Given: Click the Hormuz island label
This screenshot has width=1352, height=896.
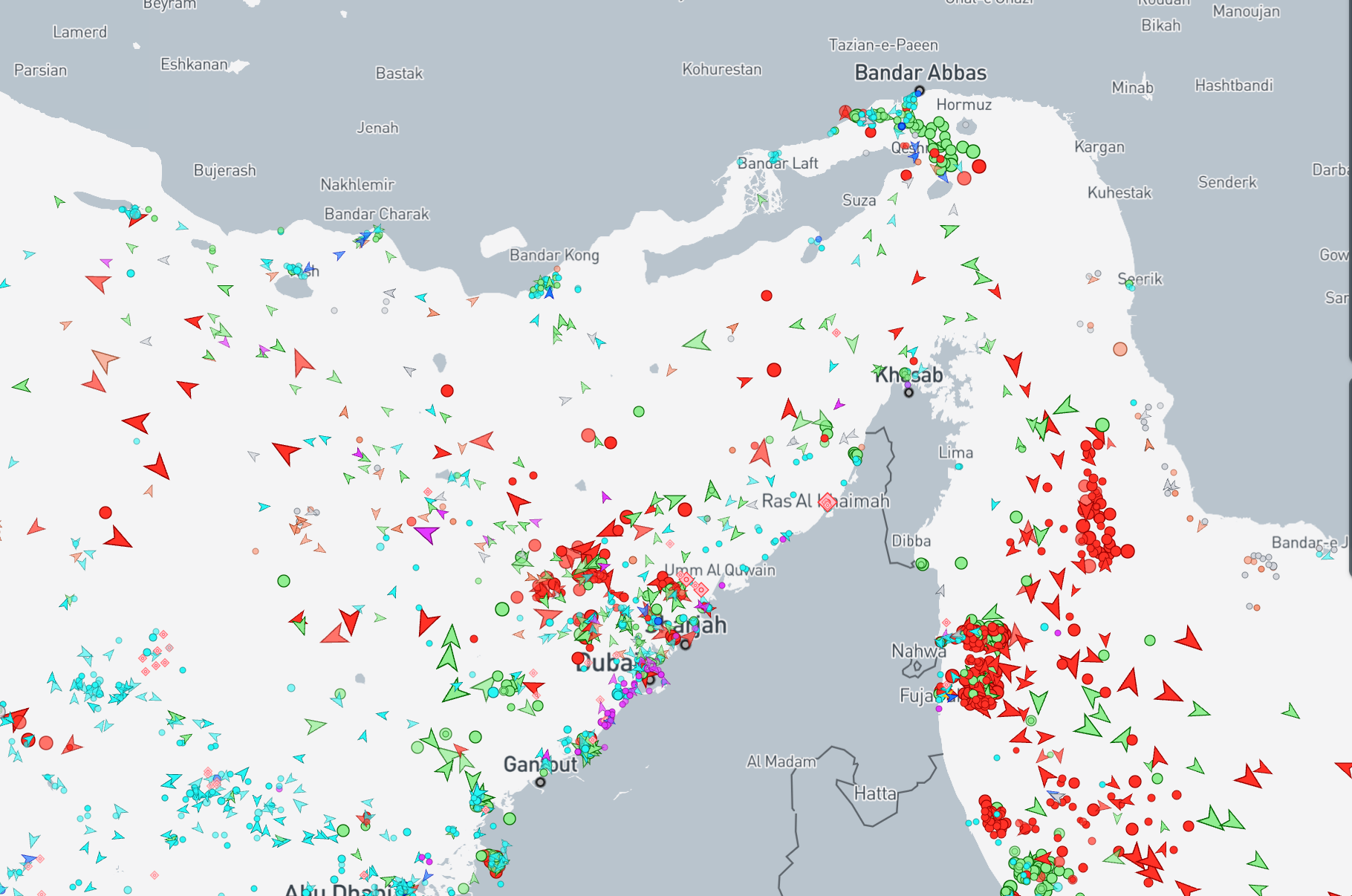Looking at the screenshot, I should (963, 105).
